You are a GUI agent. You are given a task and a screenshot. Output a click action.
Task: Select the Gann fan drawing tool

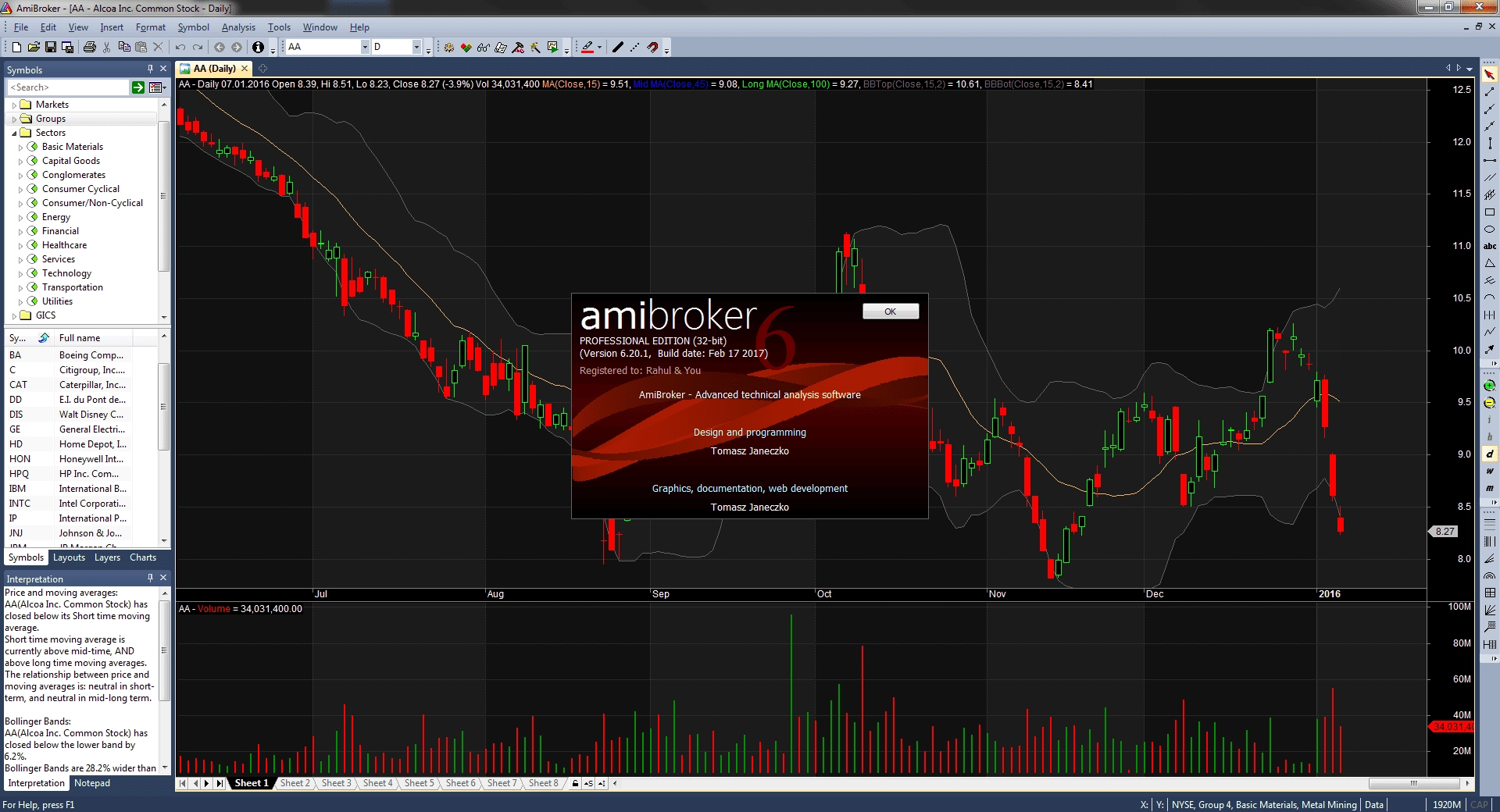coord(1489,610)
